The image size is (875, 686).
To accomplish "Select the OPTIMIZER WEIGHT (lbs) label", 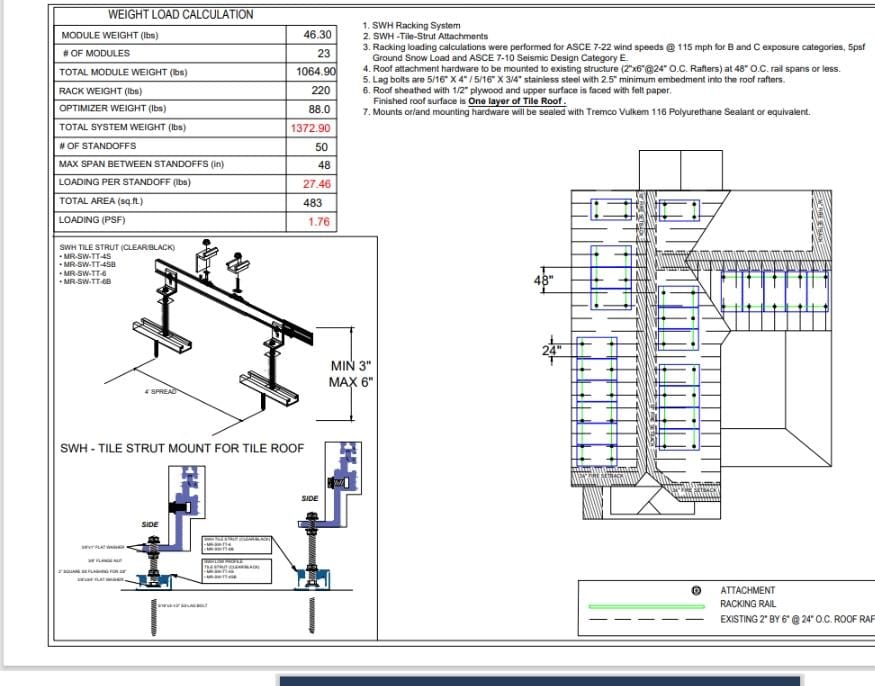I will coord(113,108).
